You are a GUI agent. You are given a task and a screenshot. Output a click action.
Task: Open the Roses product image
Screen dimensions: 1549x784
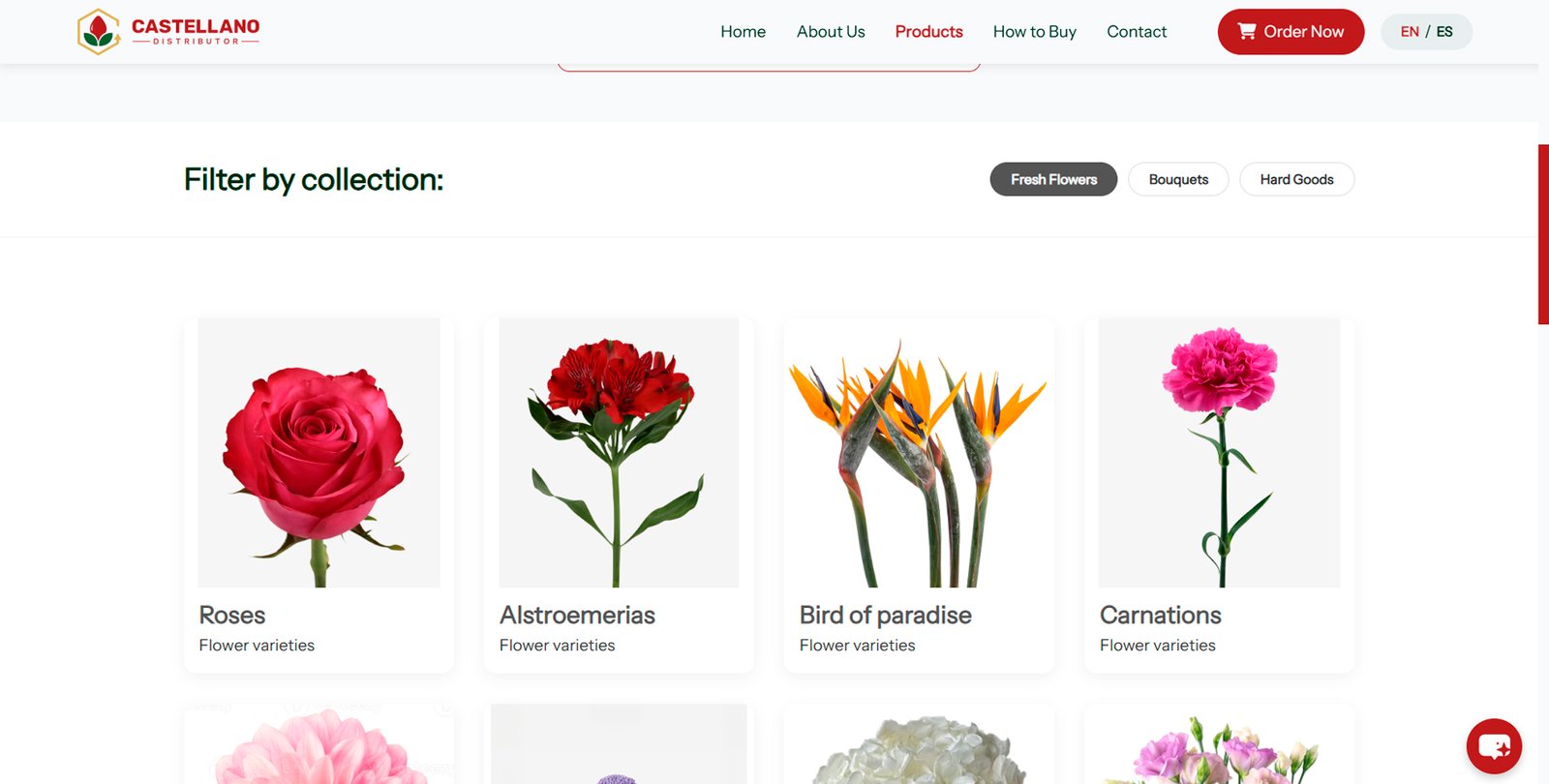point(319,453)
